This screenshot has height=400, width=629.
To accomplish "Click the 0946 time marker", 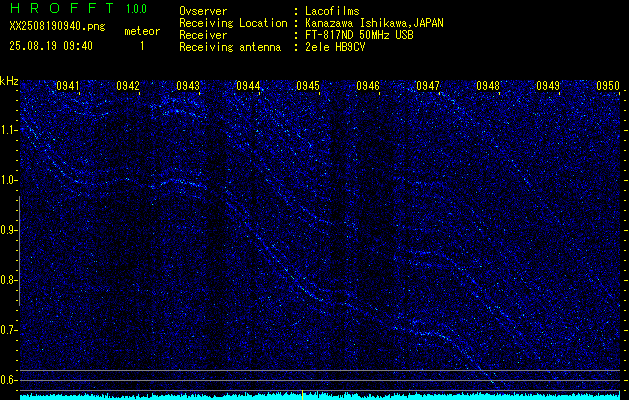I will point(368,86).
